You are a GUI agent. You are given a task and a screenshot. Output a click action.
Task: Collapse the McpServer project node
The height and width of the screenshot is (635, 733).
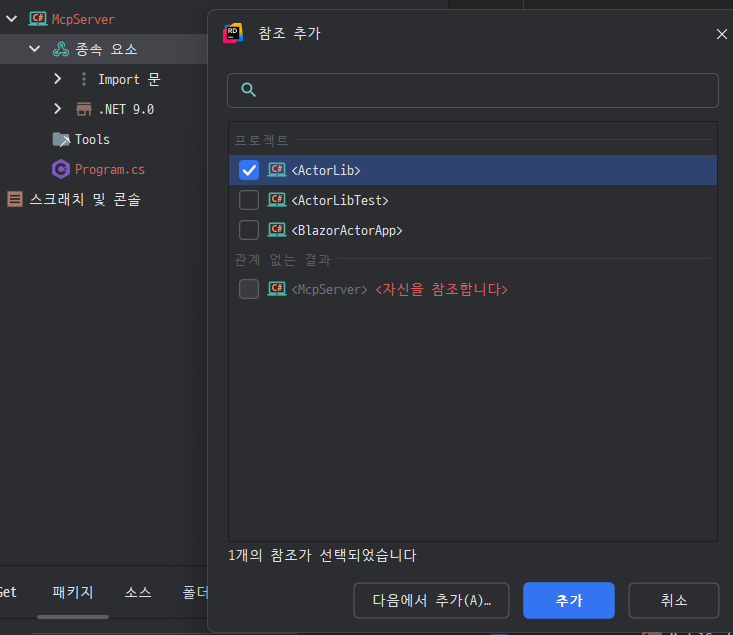(11, 19)
